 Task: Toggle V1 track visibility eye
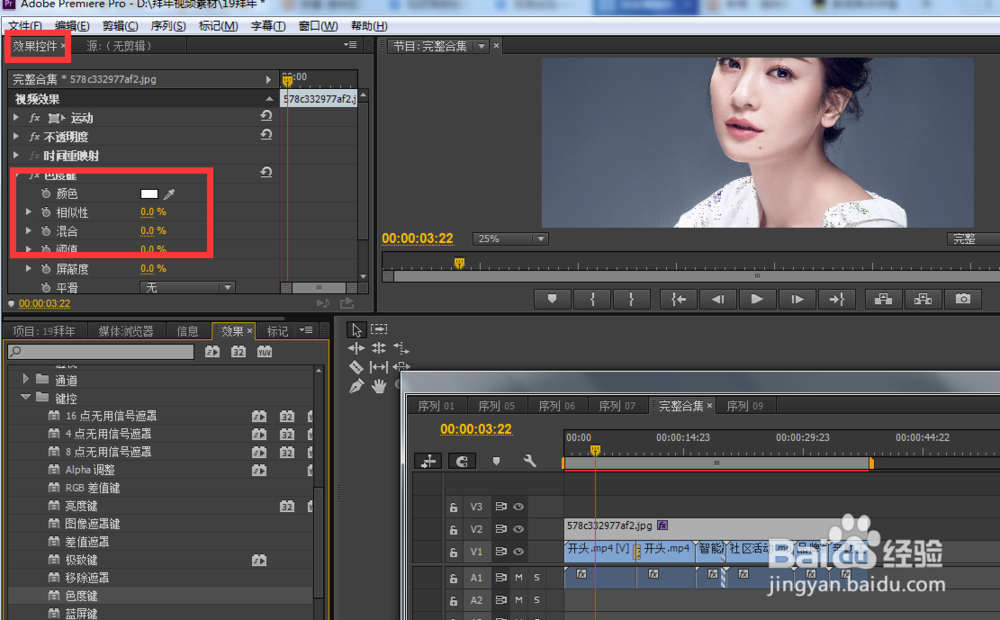(518, 551)
